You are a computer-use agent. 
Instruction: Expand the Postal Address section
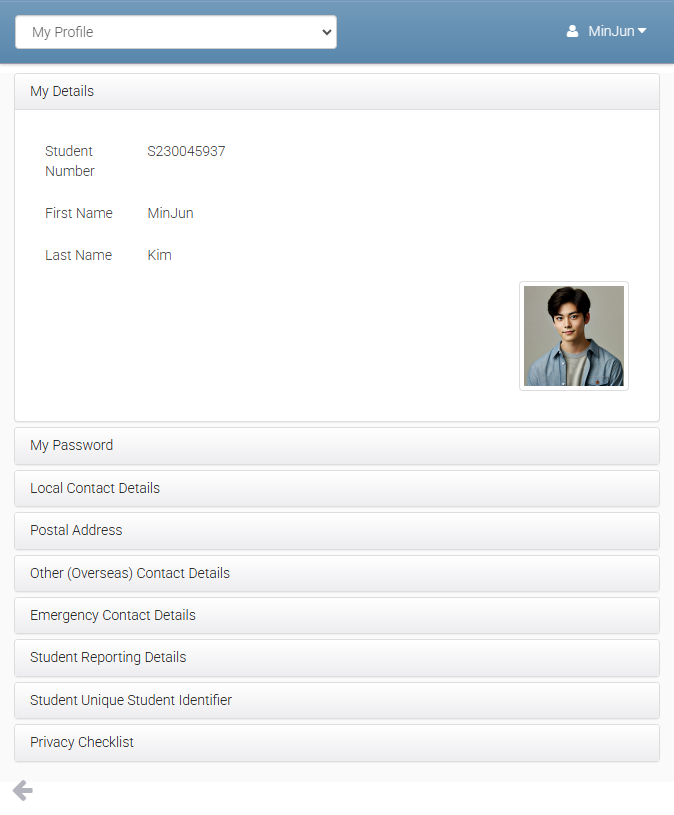(x=336, y=530)
